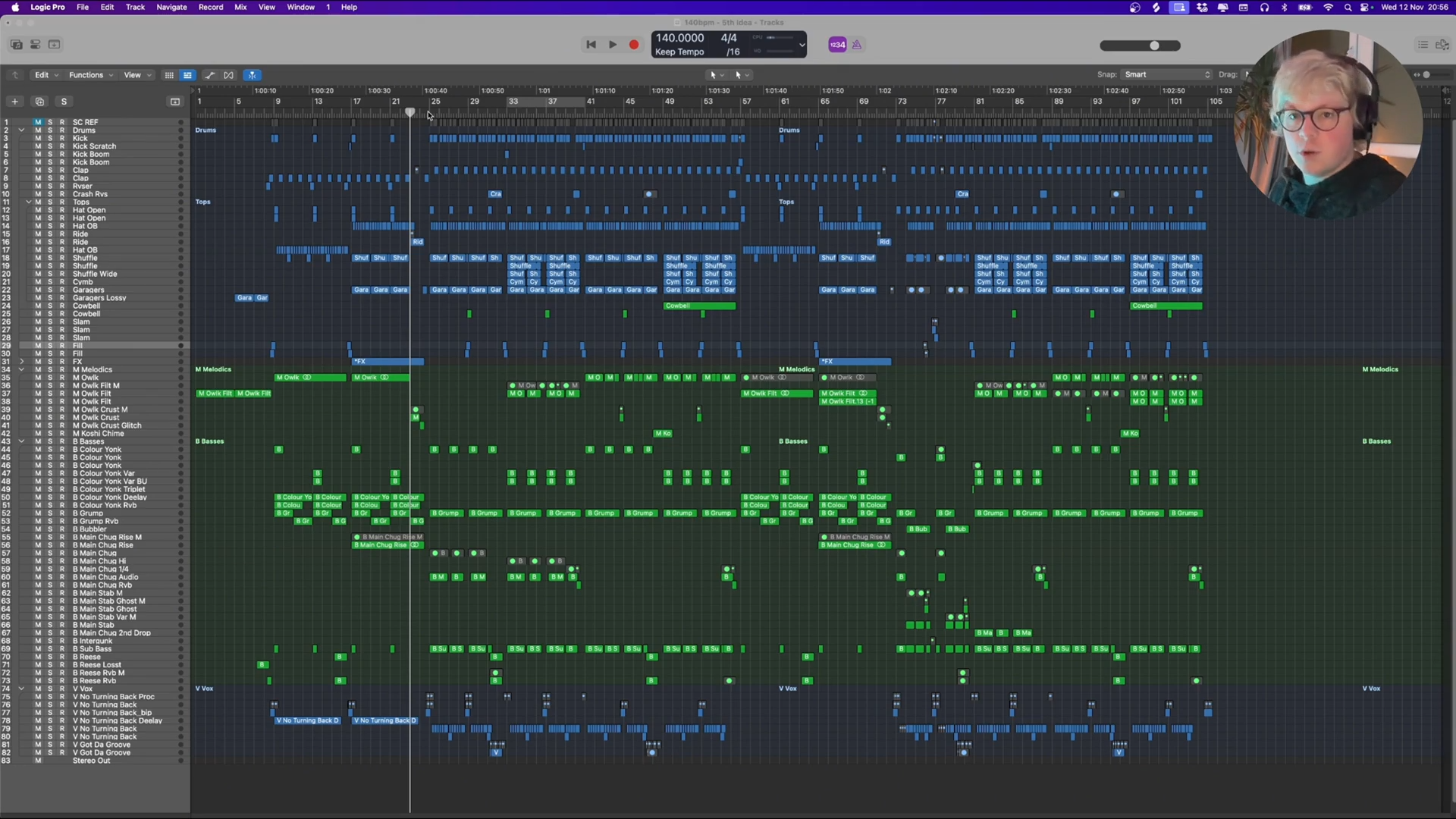
Task: Solo the Drums track
Action: click(50, 130)
